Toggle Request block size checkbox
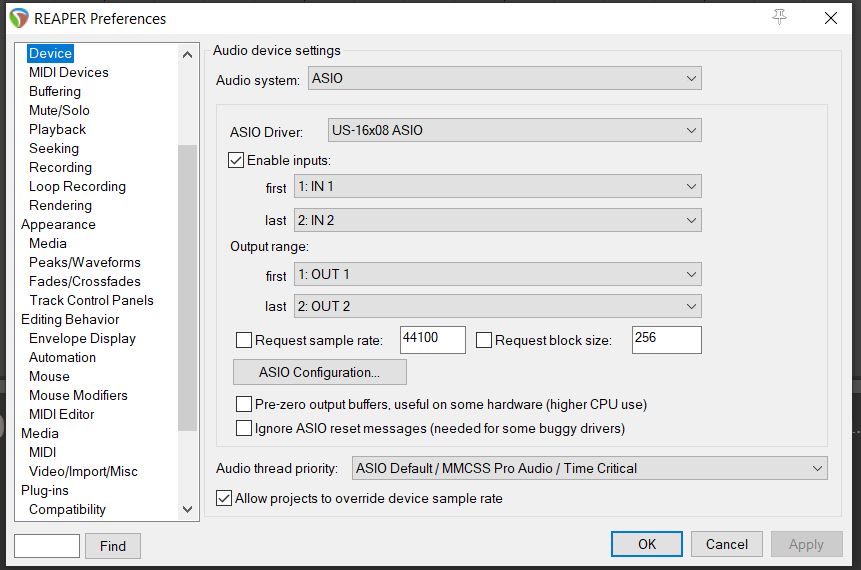 click(484, 340)
